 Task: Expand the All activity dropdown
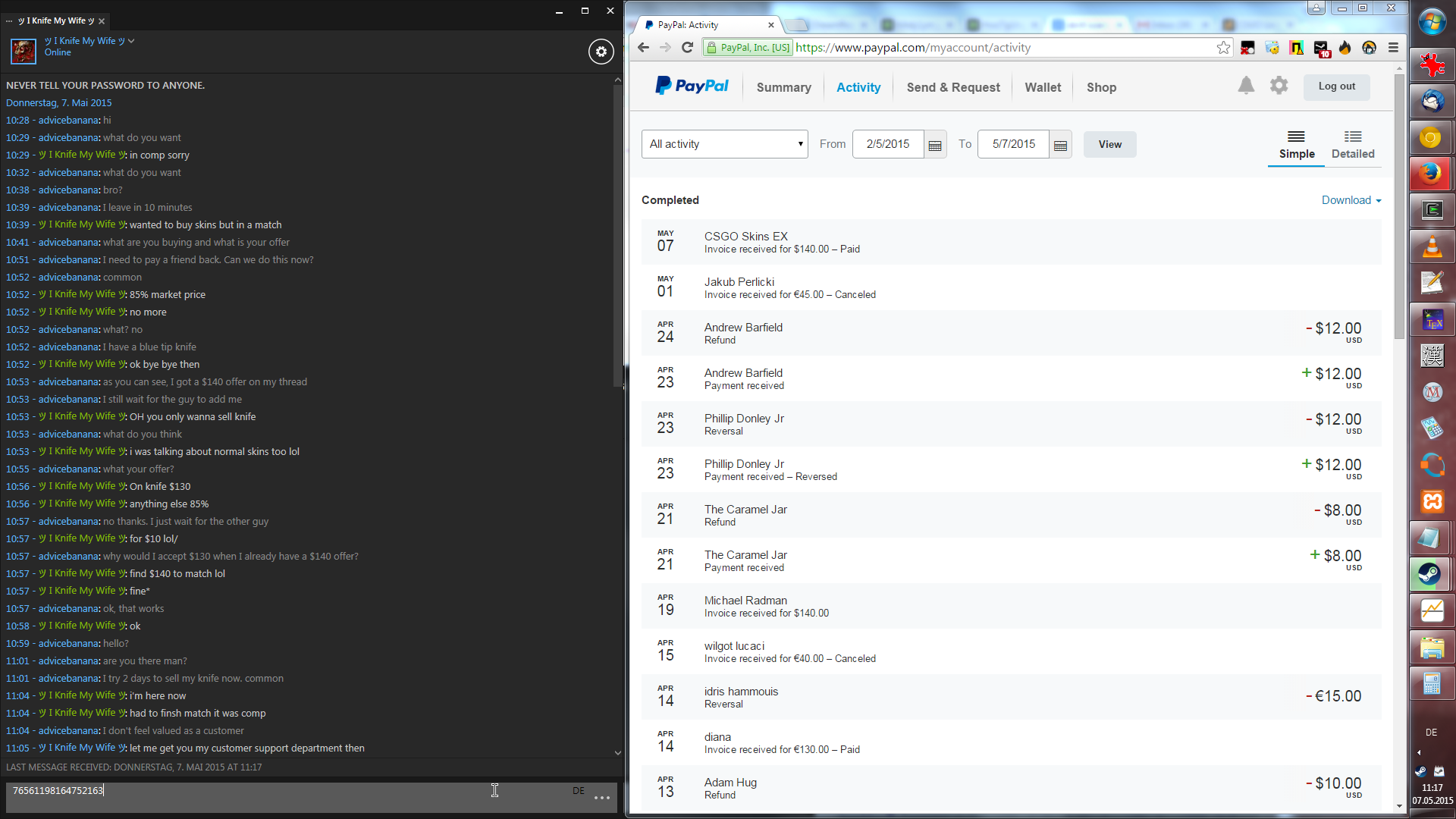(x=725, y=144)
